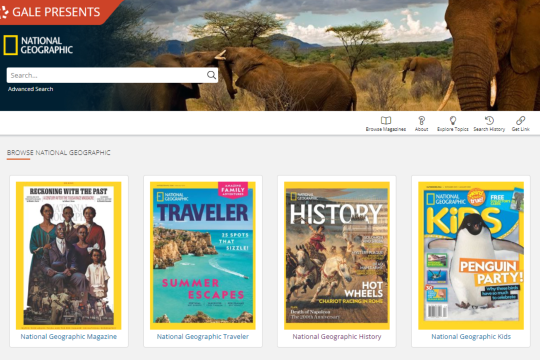Open National Geographic Traveler link

203,337
